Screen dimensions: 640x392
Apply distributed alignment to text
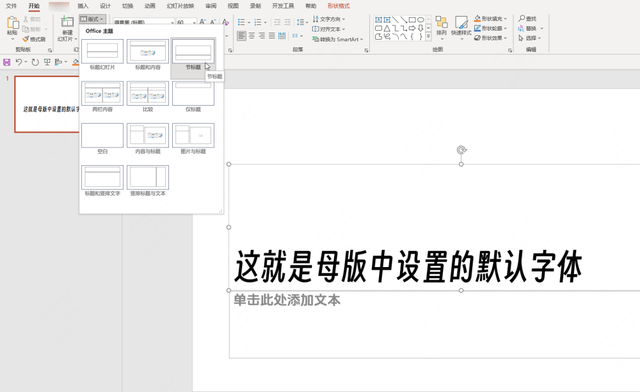pyautogui.click(x=282, y=36)
